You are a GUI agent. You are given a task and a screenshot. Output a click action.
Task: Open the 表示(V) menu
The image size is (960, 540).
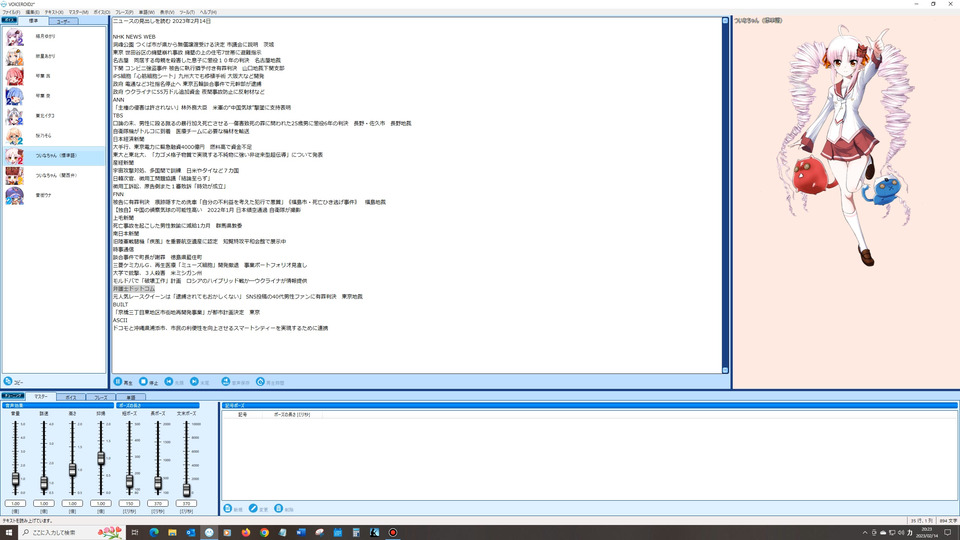pyautogui.click(x=167, y=12)
